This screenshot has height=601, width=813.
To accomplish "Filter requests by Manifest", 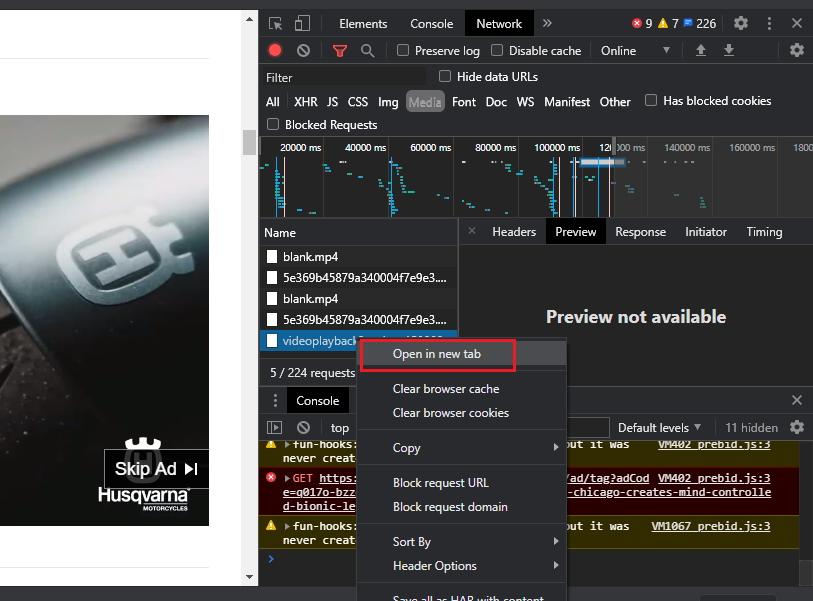I will (x=567, y=102).
